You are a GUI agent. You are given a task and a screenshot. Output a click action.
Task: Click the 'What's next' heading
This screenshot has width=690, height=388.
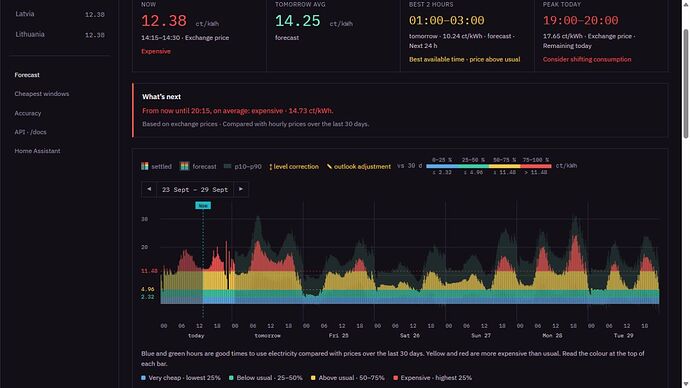[x=161, y=97]
